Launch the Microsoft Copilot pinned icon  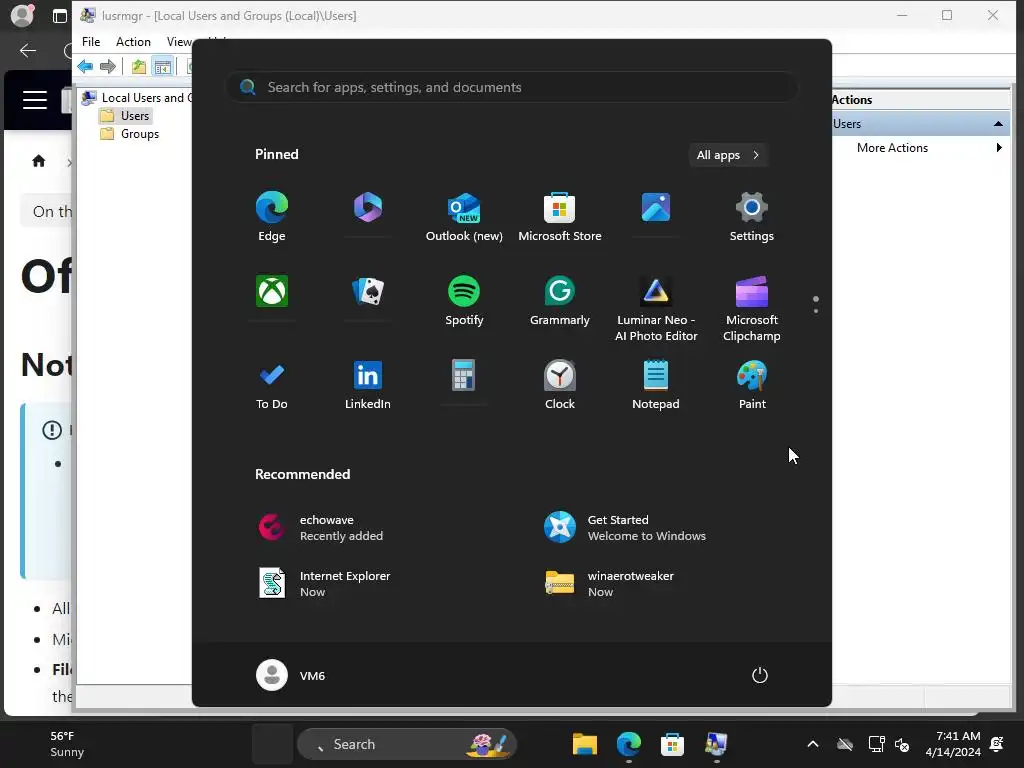[368, 208]
